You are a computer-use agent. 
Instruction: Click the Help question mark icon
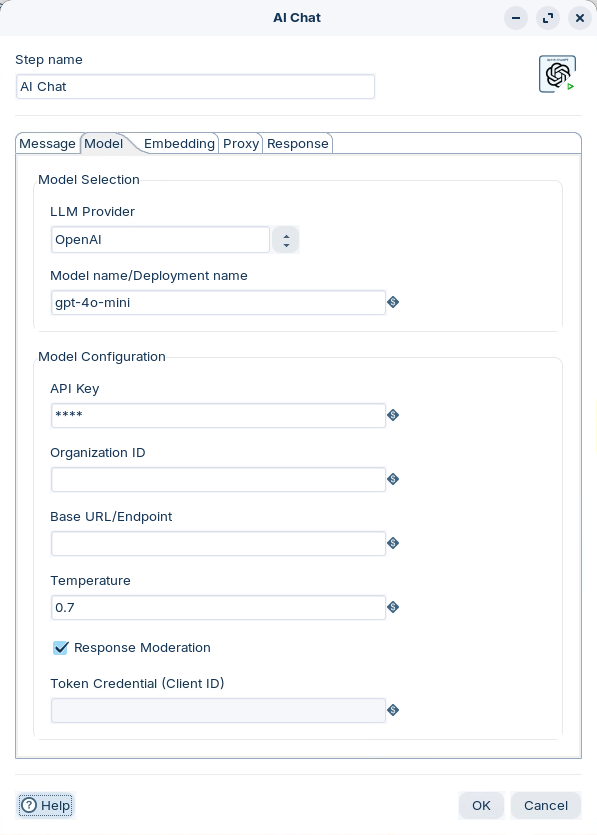[x=29, y=805]
